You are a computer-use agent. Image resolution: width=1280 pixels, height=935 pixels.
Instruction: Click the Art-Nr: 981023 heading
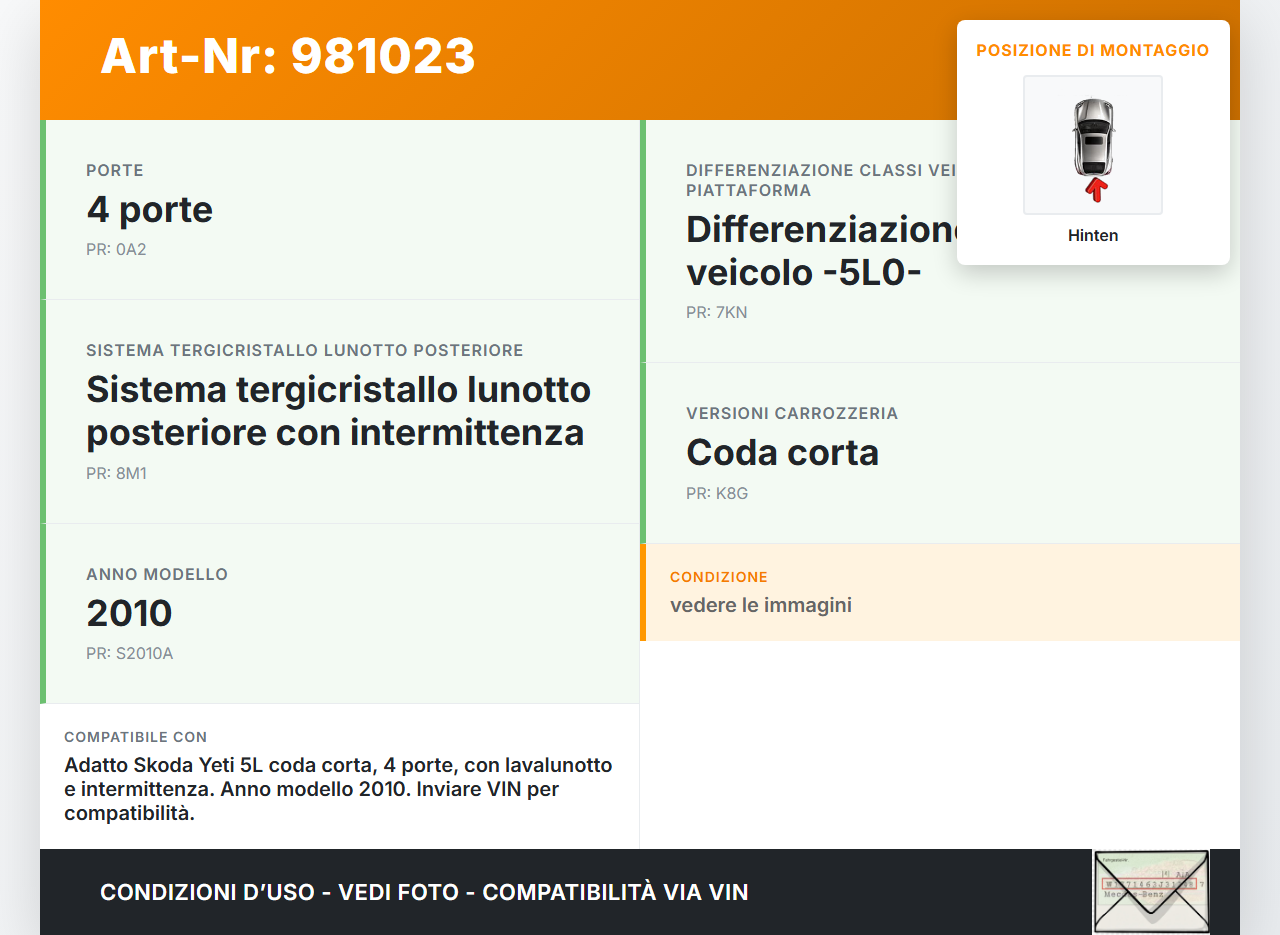tap(288, 56)
